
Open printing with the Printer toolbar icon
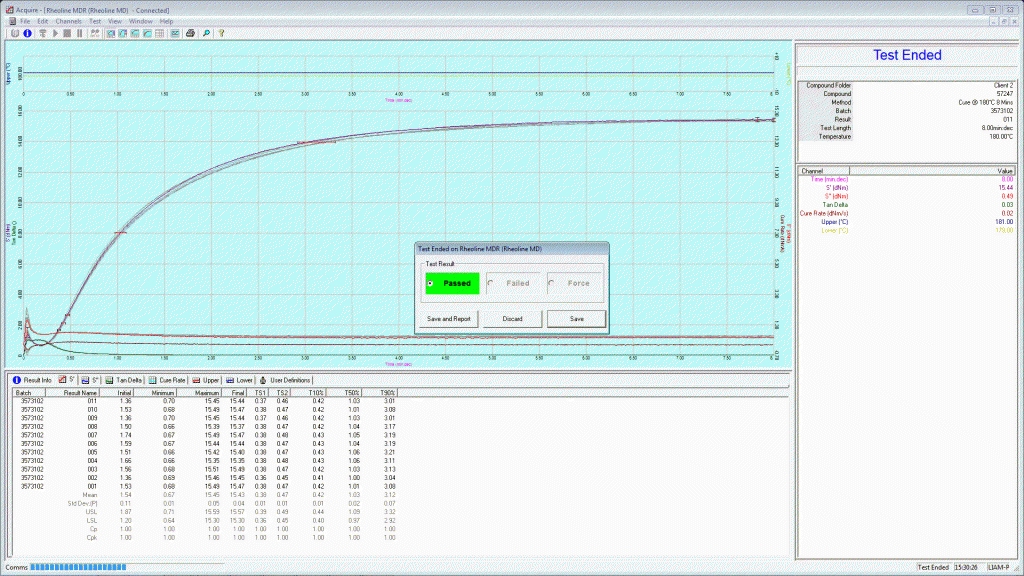point(190,33)
